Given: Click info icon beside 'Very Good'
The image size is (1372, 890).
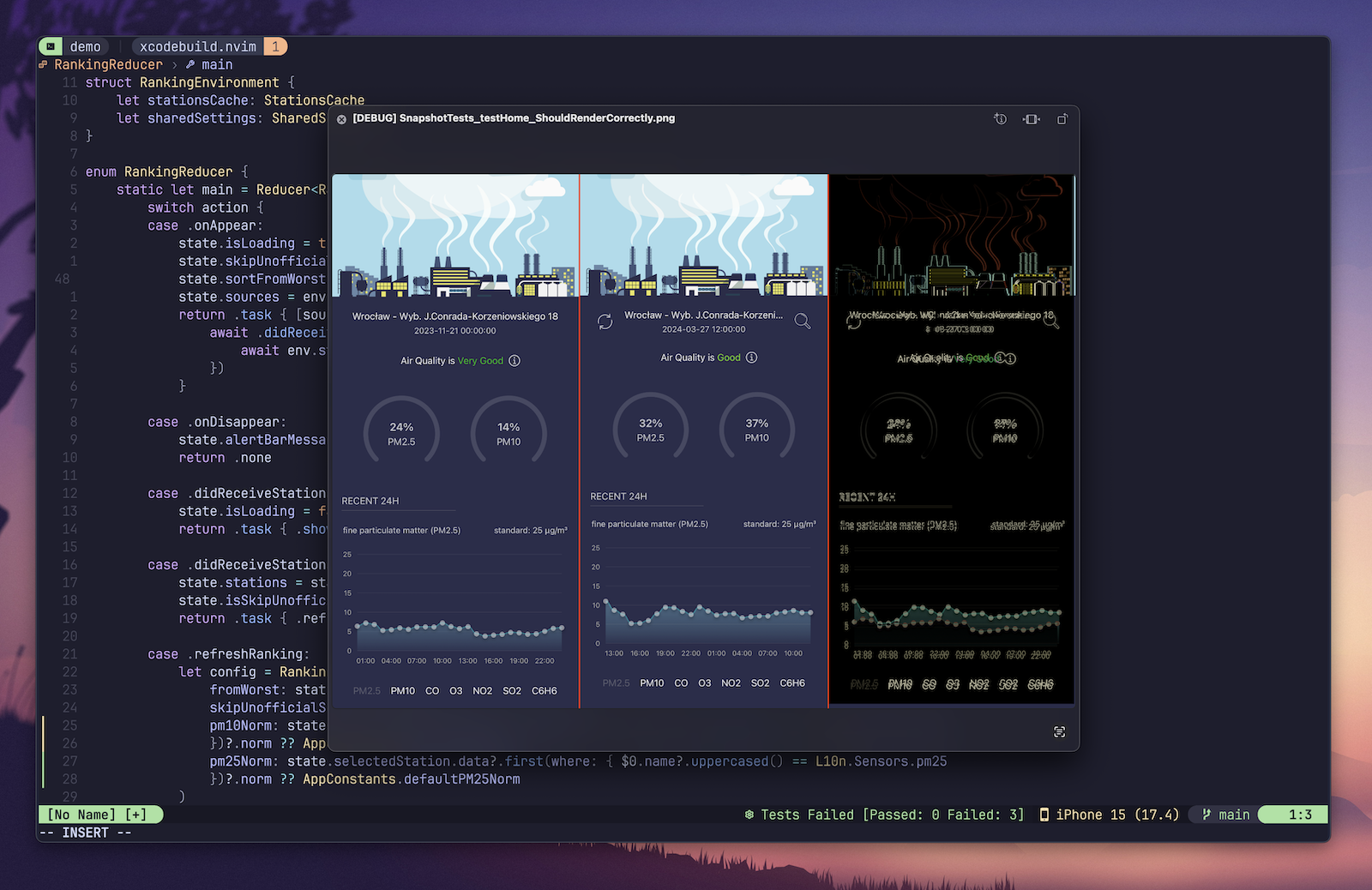Looking at the screenshot, I should 514,361.
